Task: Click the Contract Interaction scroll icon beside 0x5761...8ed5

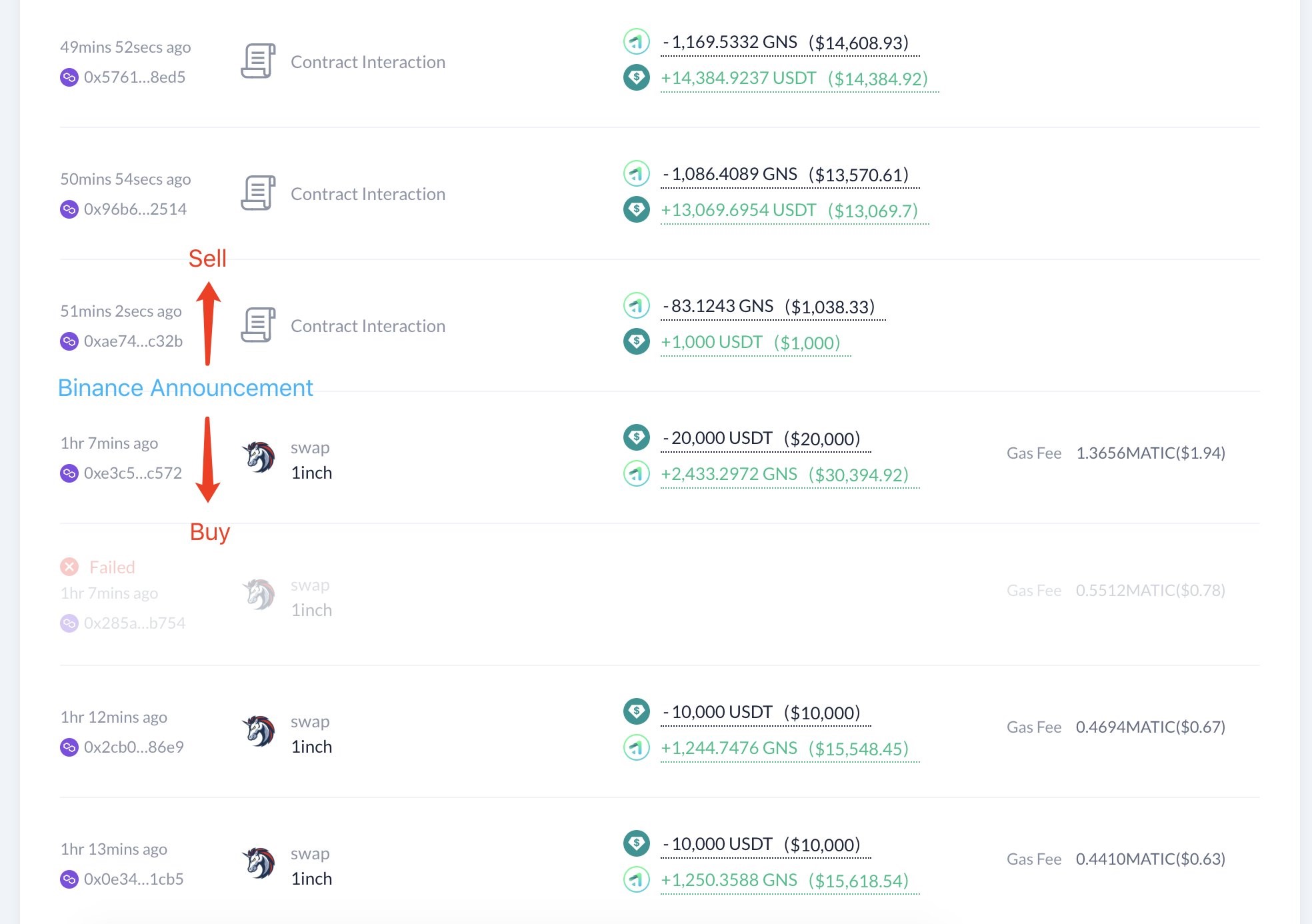Action: point(258,60)
